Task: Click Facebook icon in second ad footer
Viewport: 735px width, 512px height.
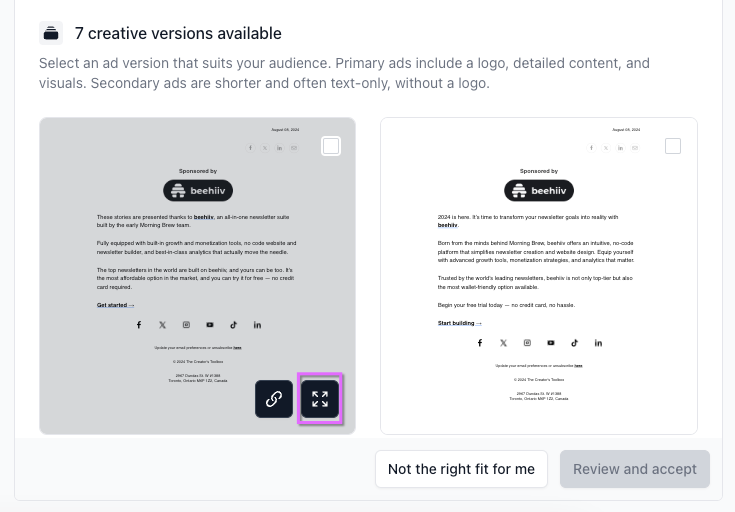Action: [480, 343]
